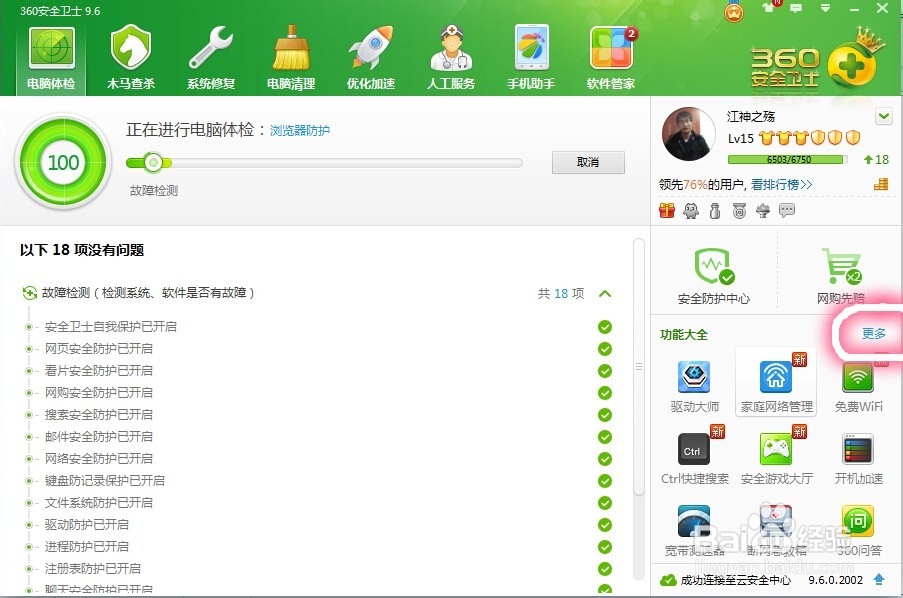Open 安全游戏大厅

click(776, 458)
